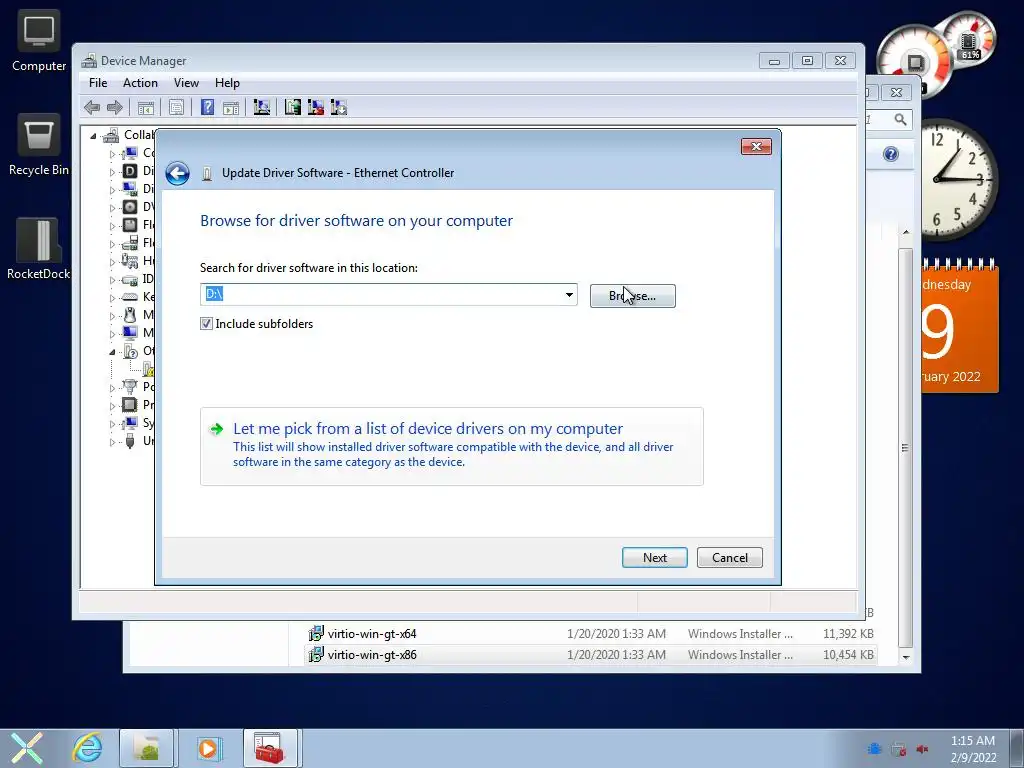Expand the Disk drives category in the tree

click(x=112, y=172)
